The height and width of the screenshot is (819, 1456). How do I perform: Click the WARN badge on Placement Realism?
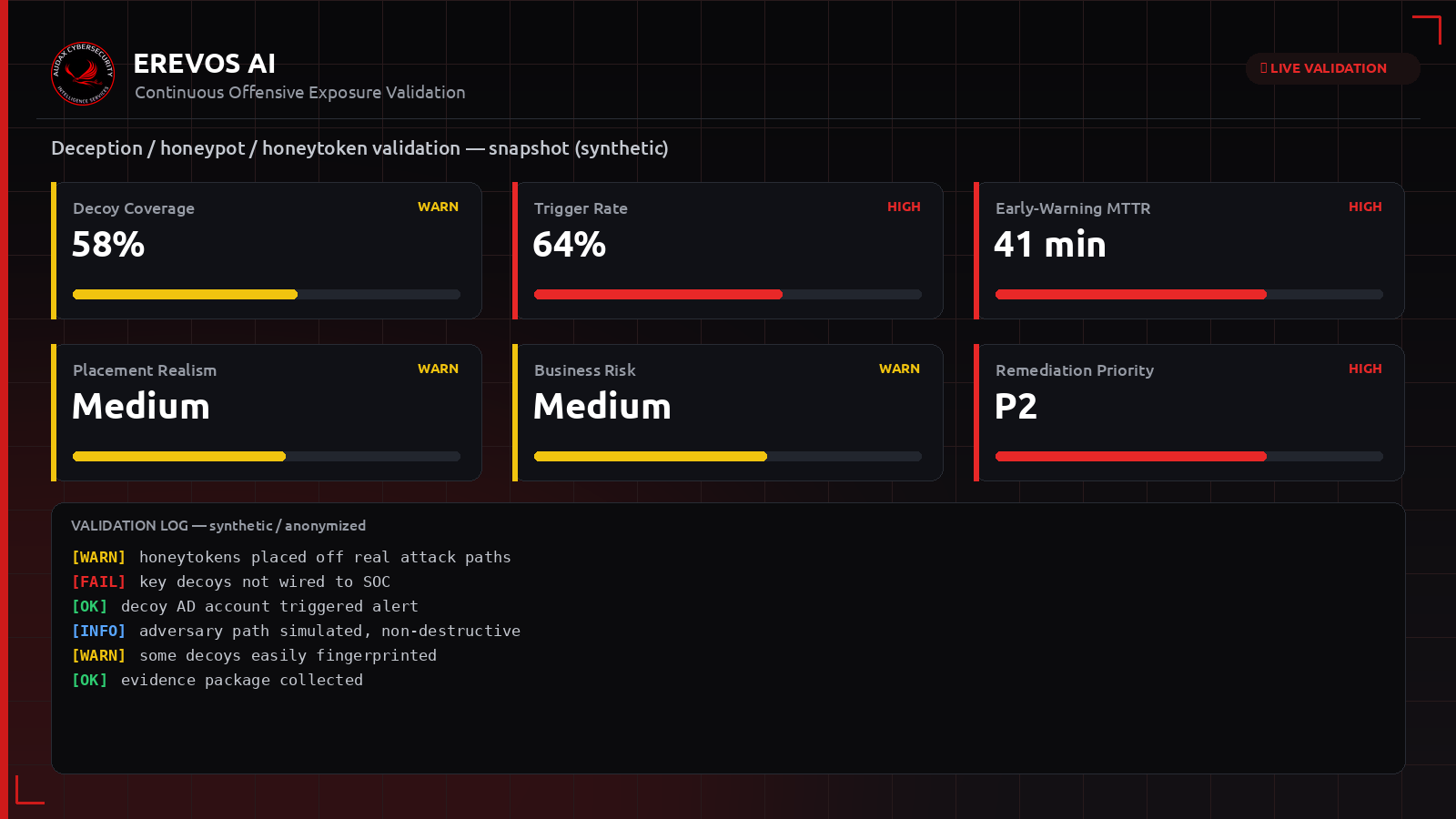point(438,369)
